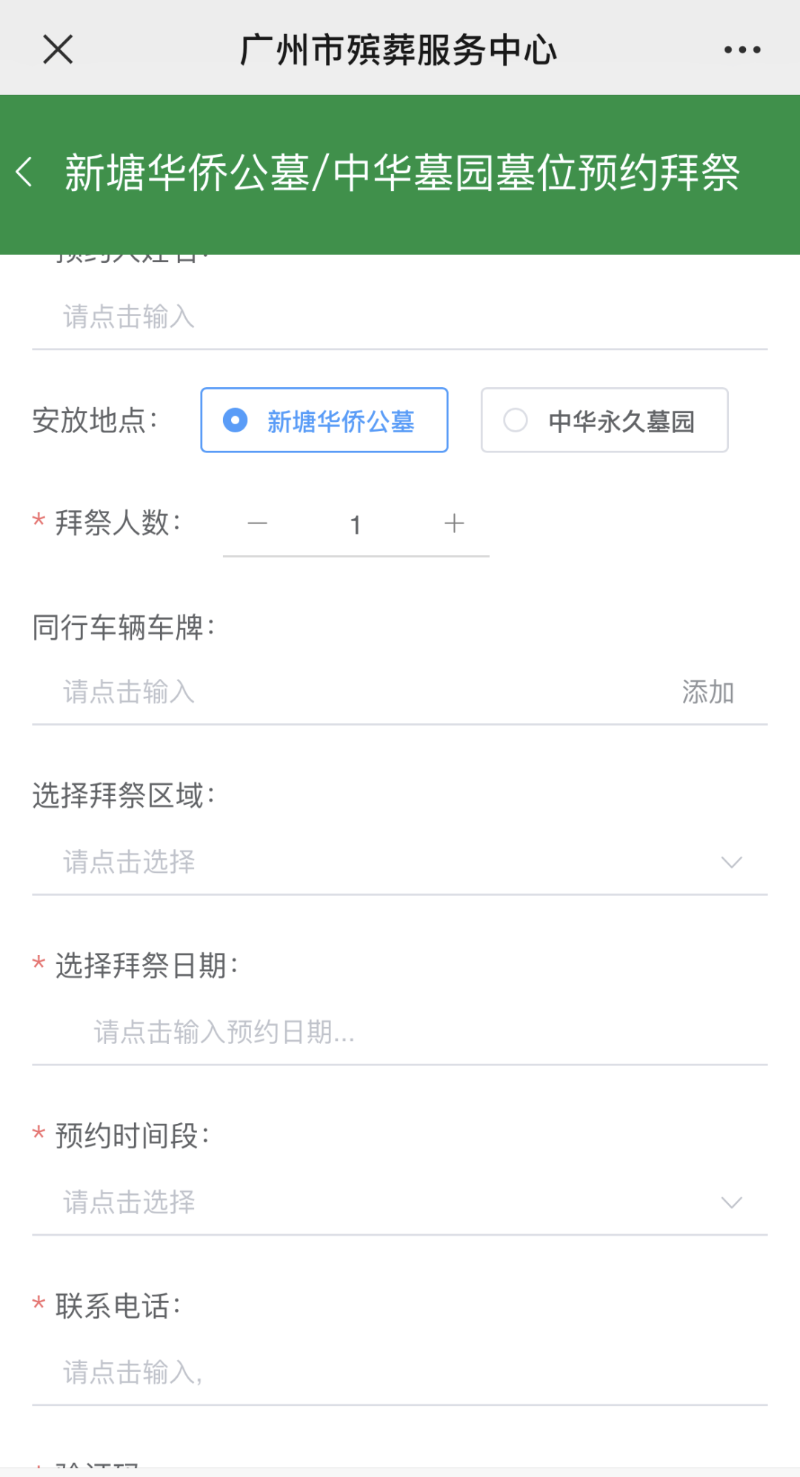Viewport: 800px width, 1477px height.
Task: Expand the 选择拜祭区域 dropdown
Action: pos(380,862)
